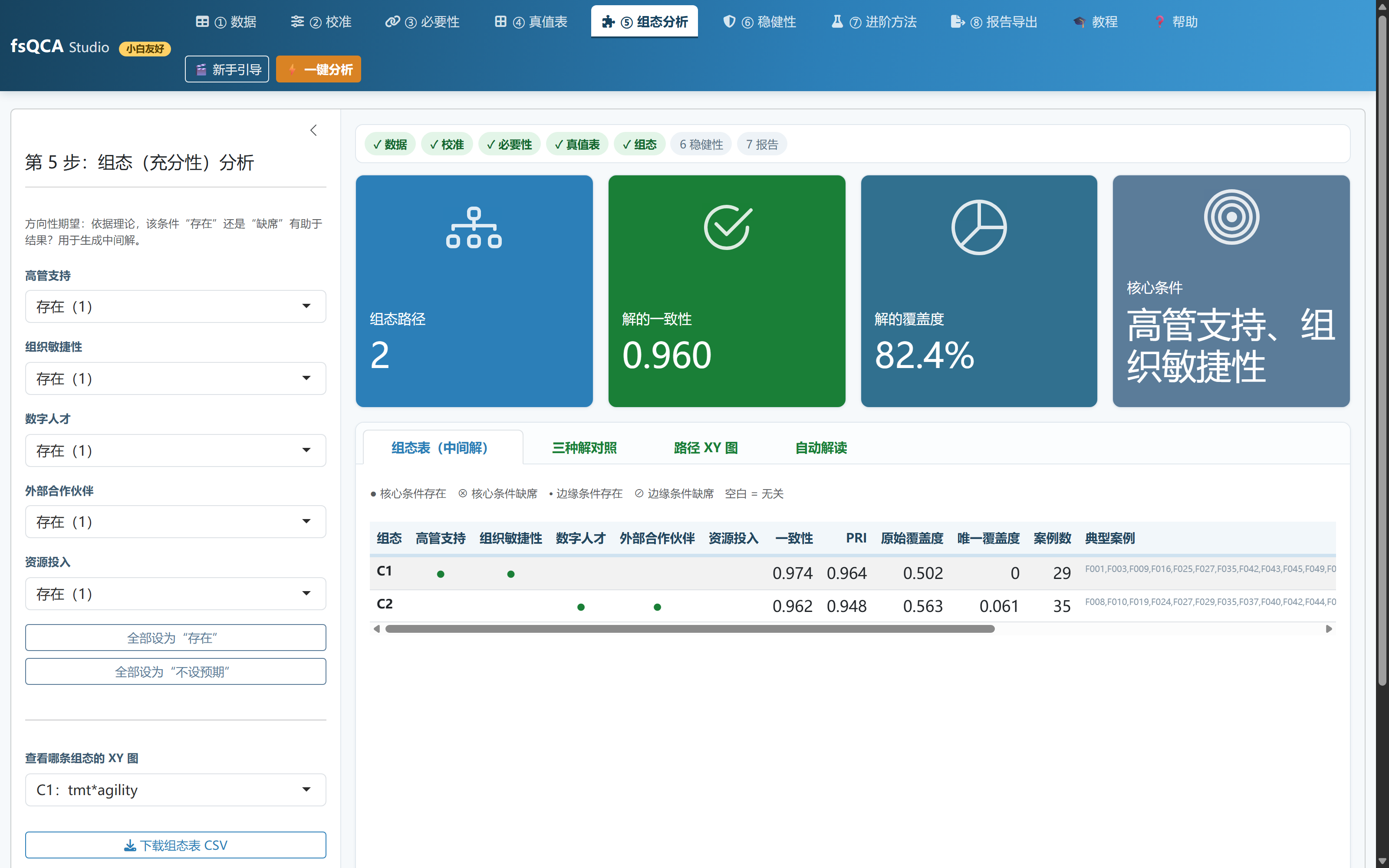Click the question mark icon beside 帮助
1389x868 pixels.
(x=1160, y=22)
